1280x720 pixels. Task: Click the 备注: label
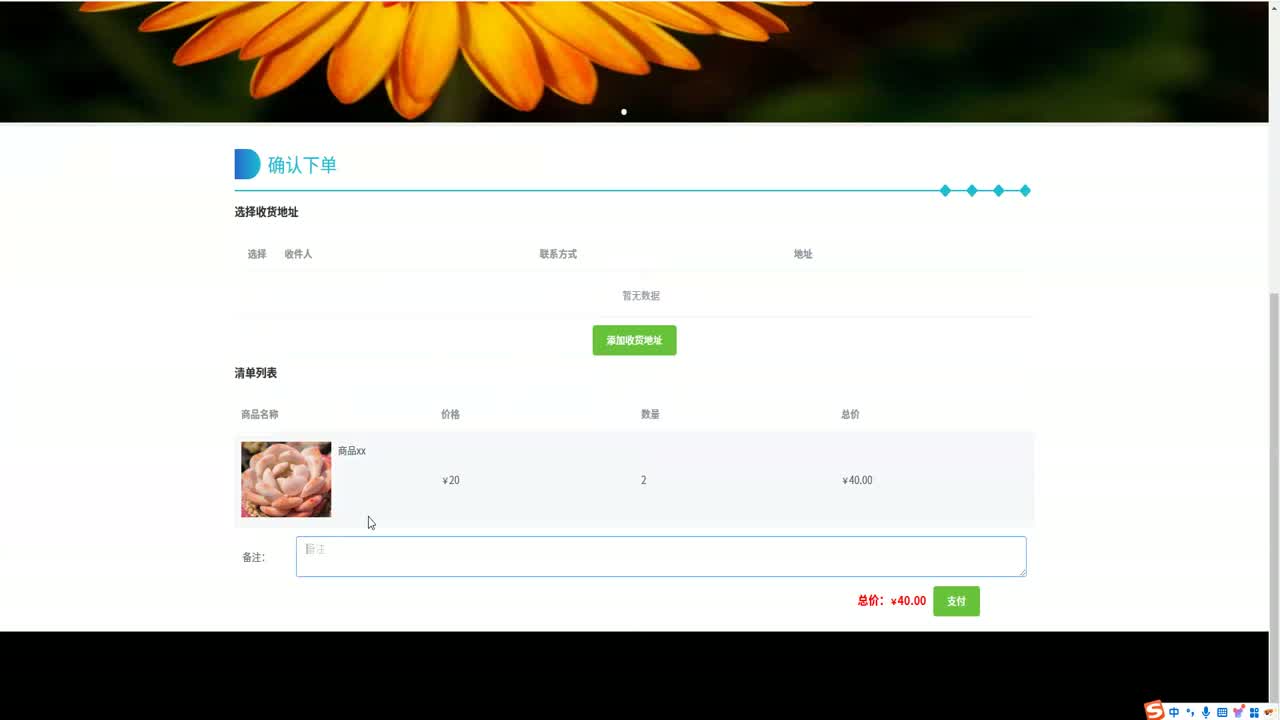253,557
